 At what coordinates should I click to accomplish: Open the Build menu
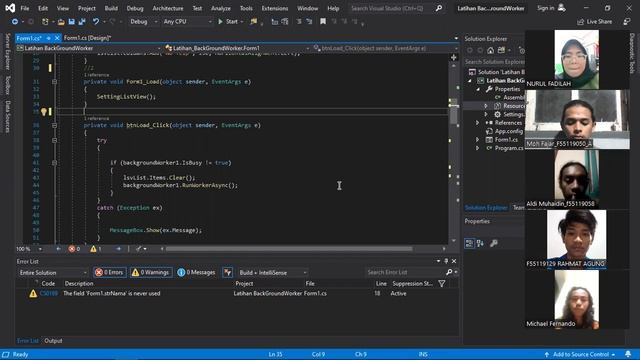(x=111, y=8)
